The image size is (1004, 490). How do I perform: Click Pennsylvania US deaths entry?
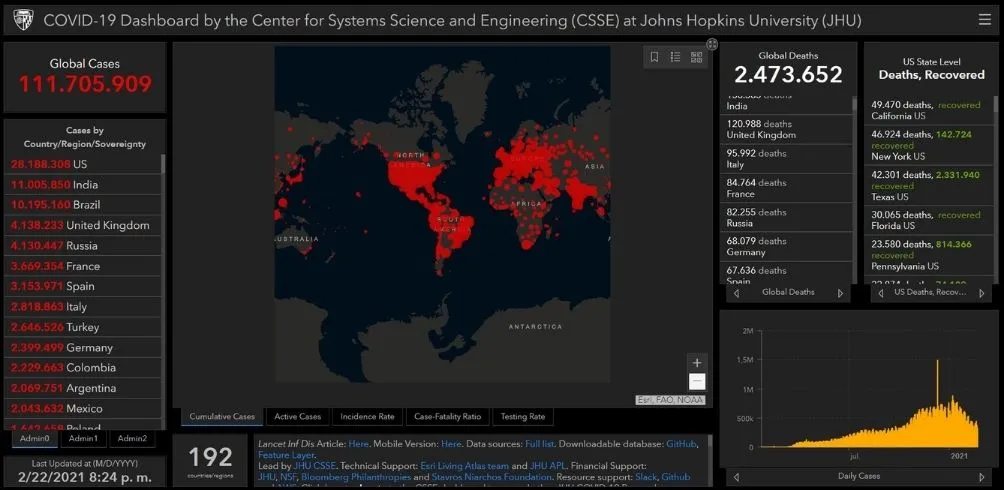(929, 255)
